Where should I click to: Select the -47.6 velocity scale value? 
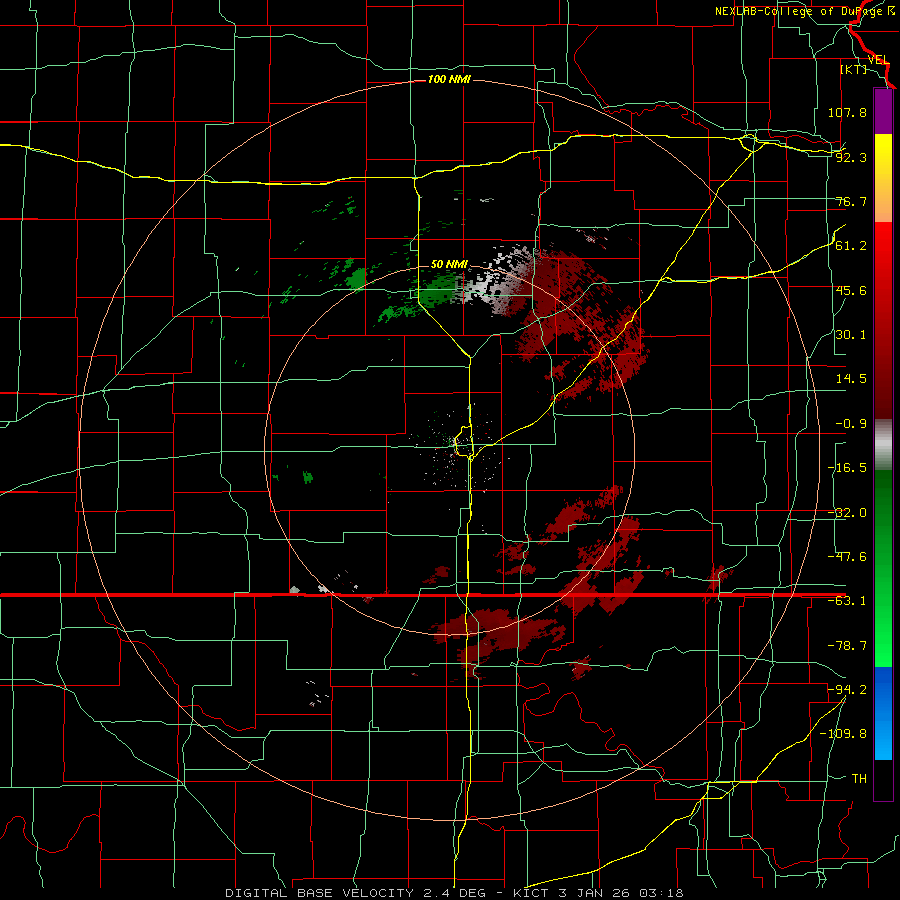coord(847,557)
